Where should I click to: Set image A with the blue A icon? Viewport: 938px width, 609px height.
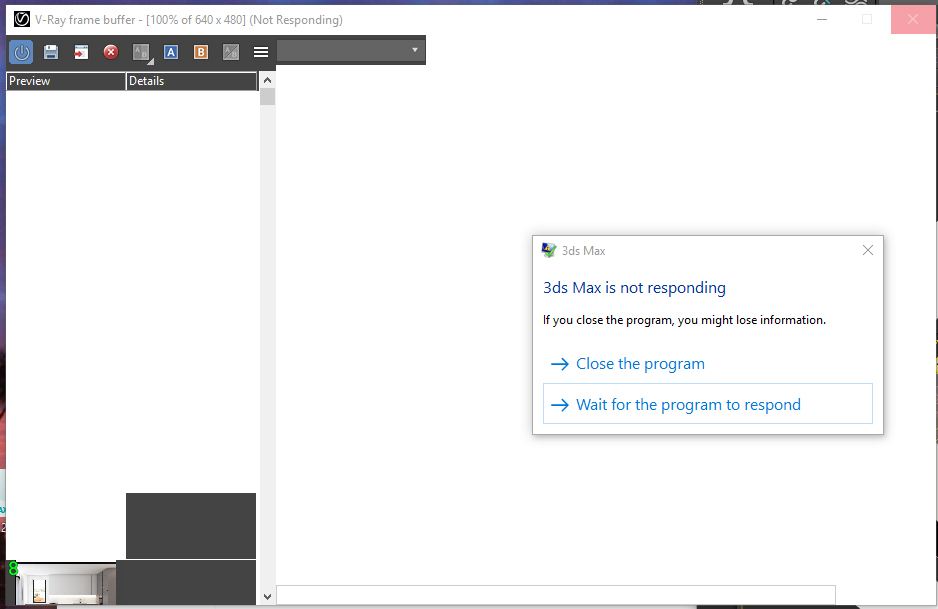click(171, 52)
